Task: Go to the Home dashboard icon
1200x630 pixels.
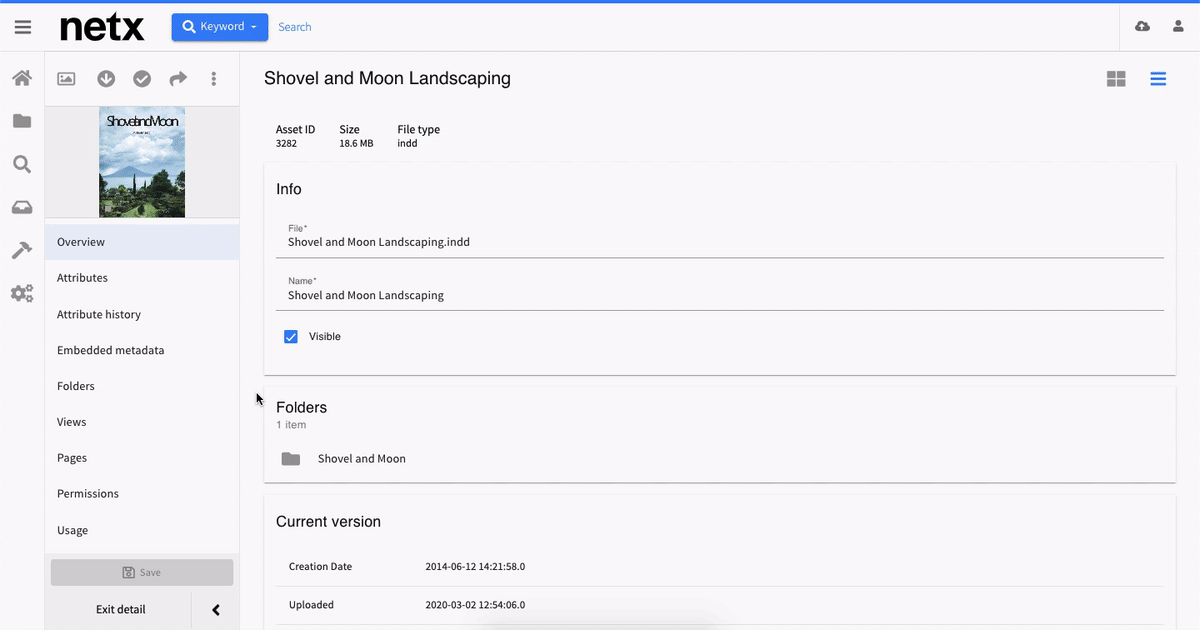Action: 22,78
